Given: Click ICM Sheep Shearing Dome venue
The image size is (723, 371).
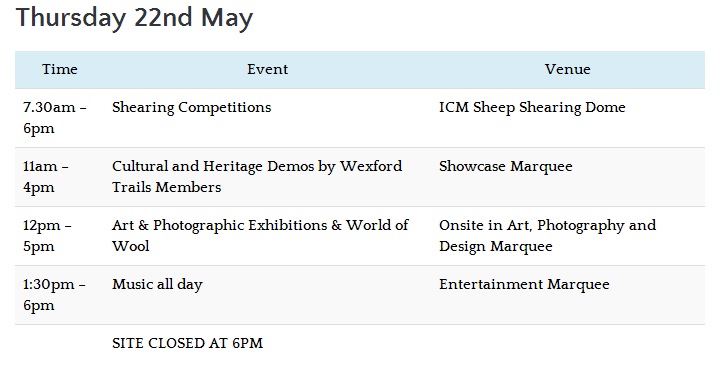Looking at the screenshot, I should click(532, 108).
